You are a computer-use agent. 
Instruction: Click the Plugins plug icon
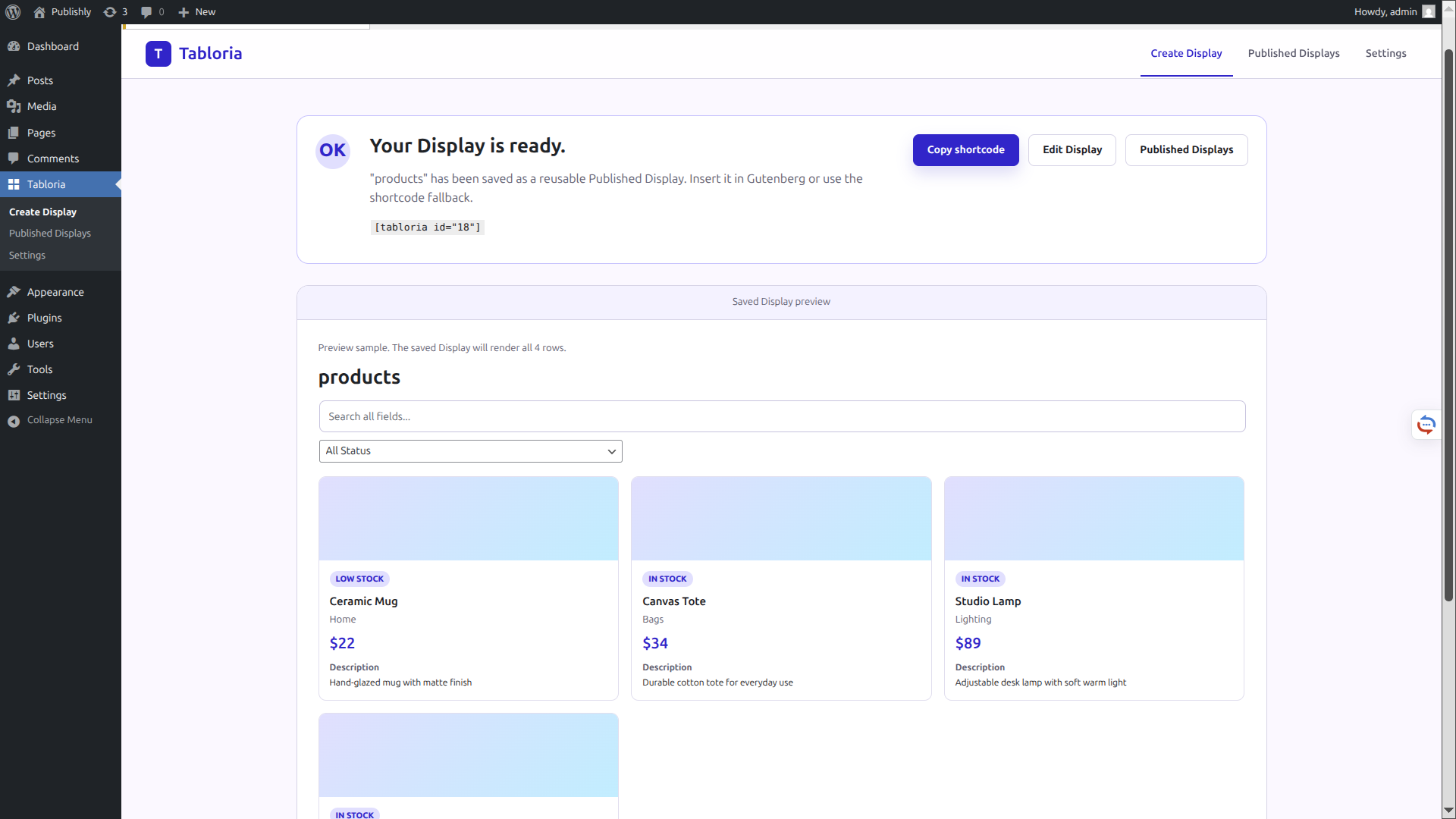pos(14,318)
